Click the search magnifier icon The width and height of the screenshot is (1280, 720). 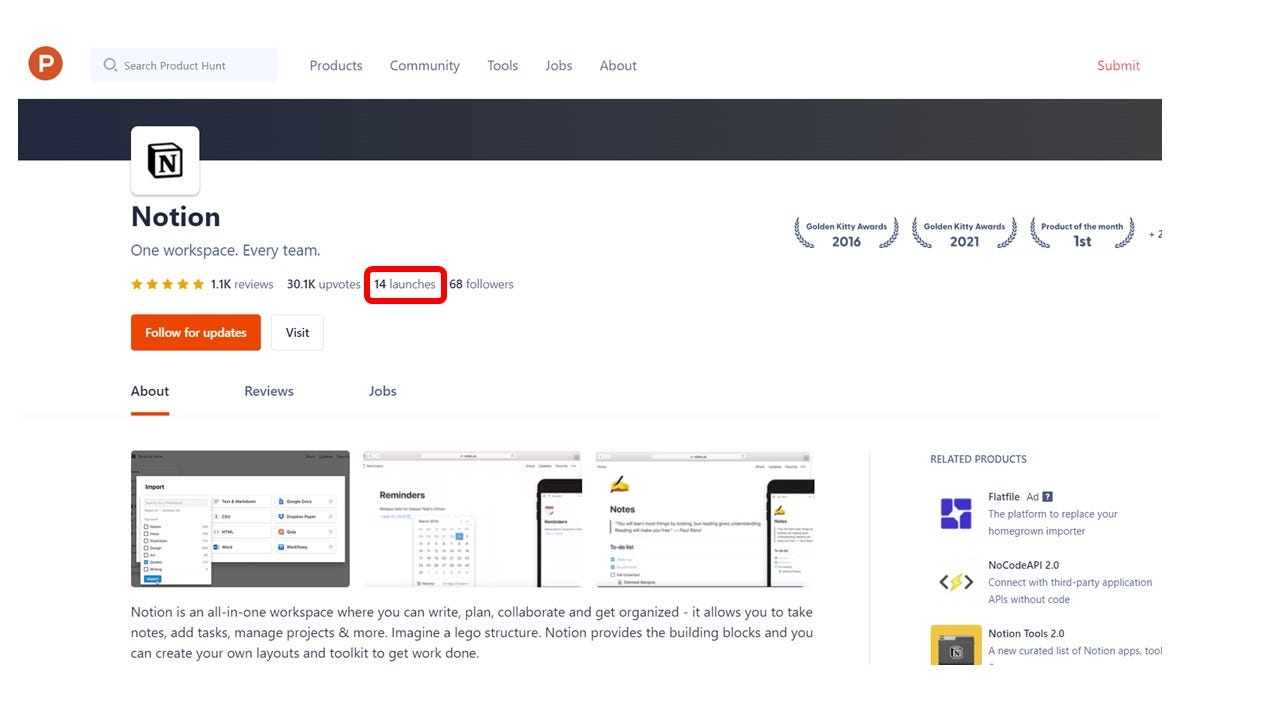click(111, 65)
